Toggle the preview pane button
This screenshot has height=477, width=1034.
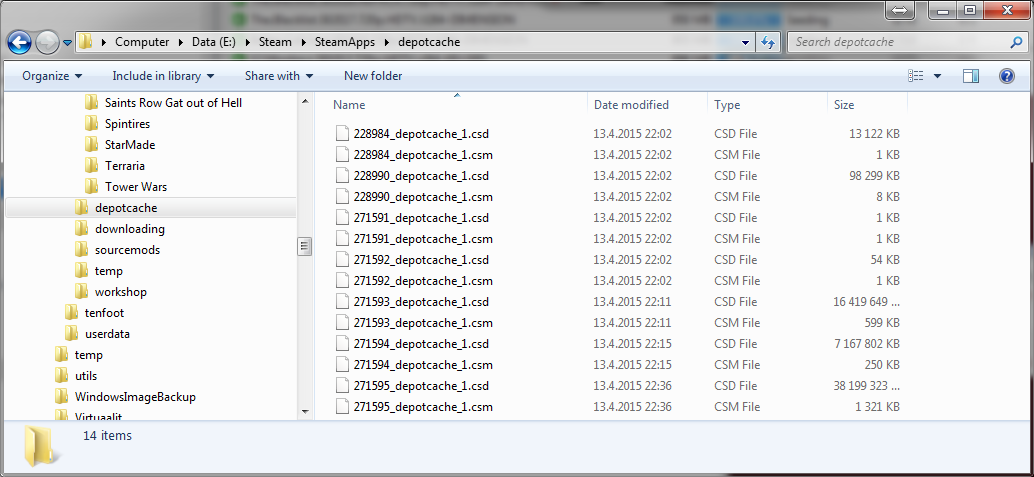click(971, 76)
